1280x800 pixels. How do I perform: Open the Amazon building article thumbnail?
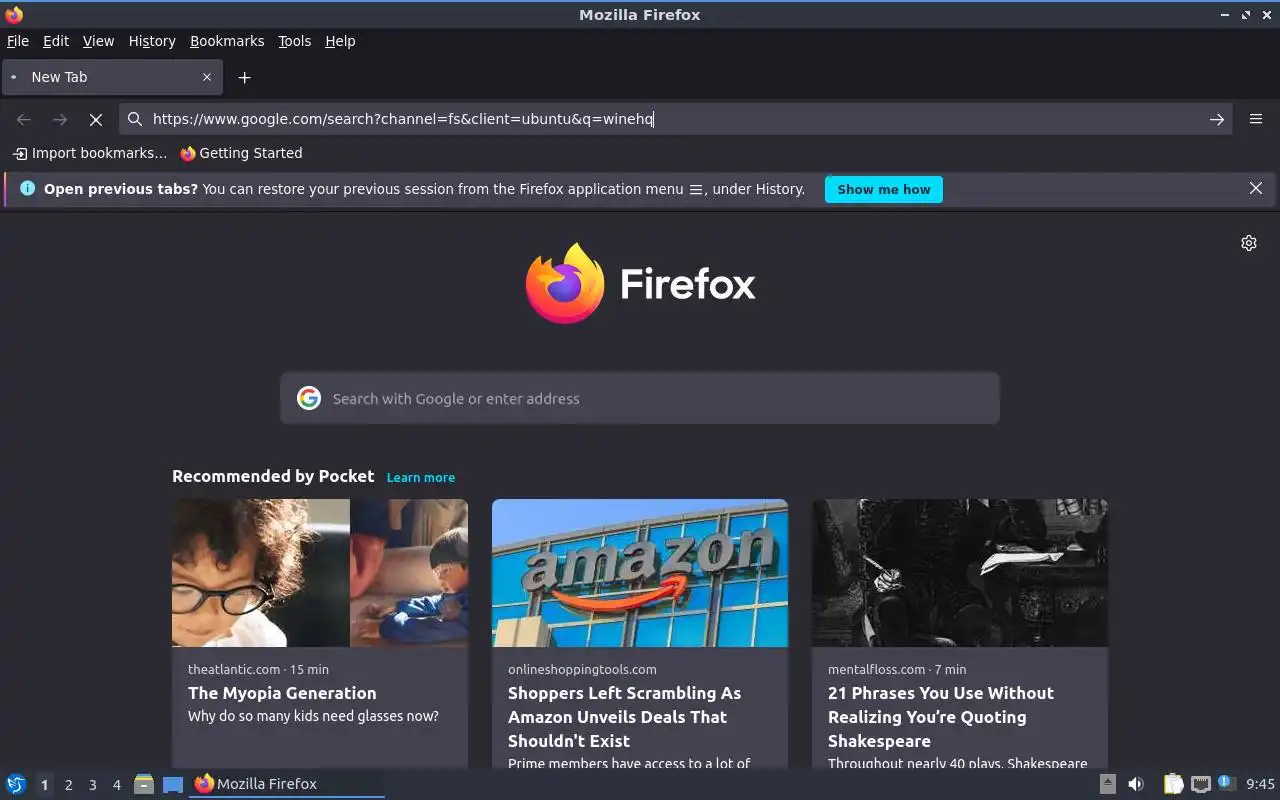pyautogui.click(x=640, y=573)
